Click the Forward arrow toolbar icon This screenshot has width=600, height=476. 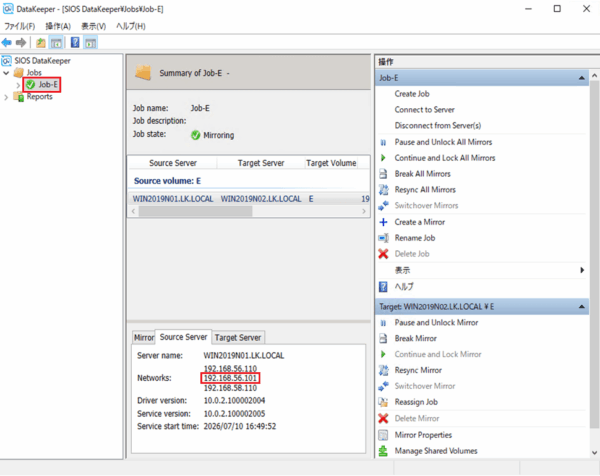point(21,42)
